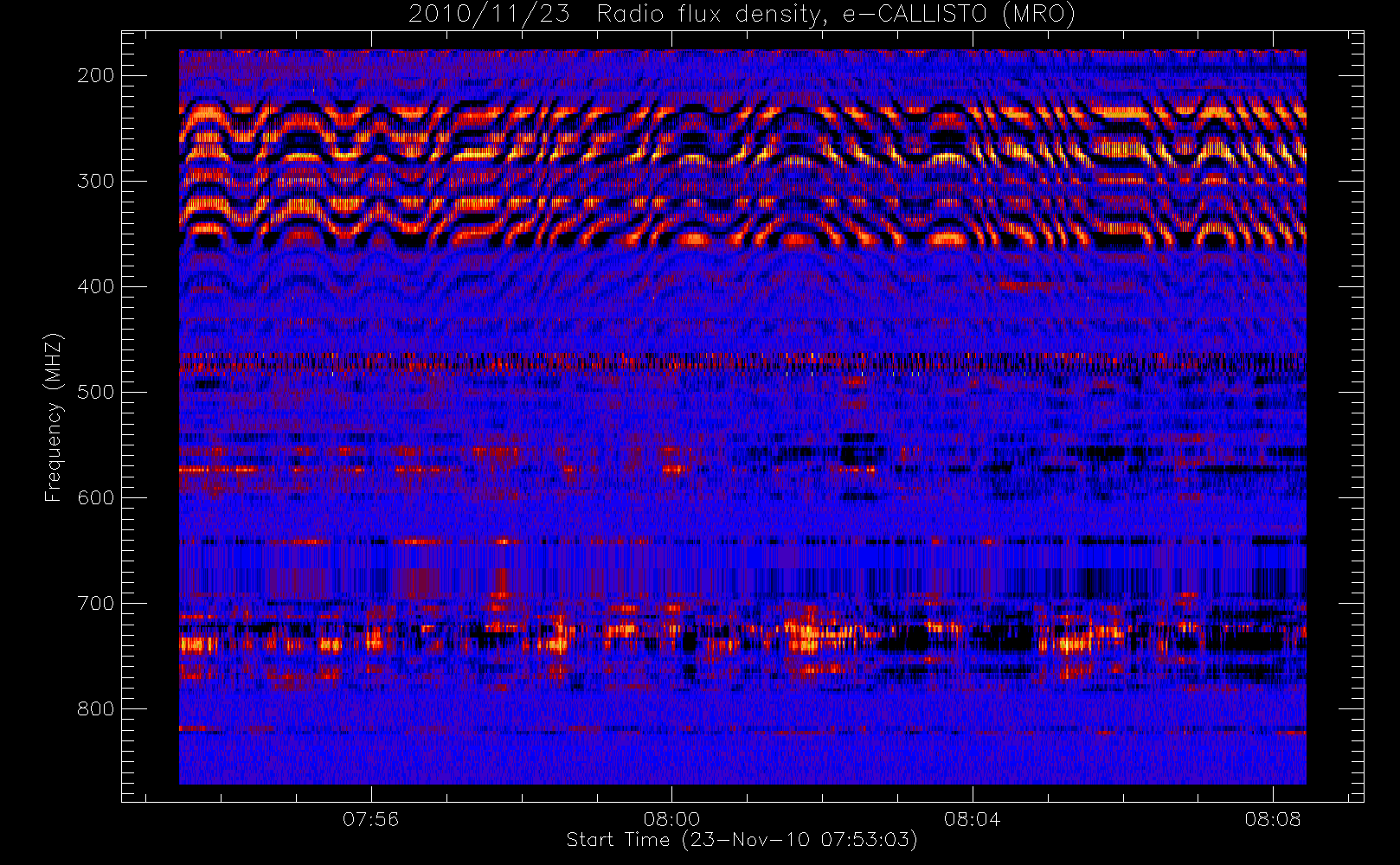
Task: Click the 08:08 time tick label
Action: tap(1273, 819)
